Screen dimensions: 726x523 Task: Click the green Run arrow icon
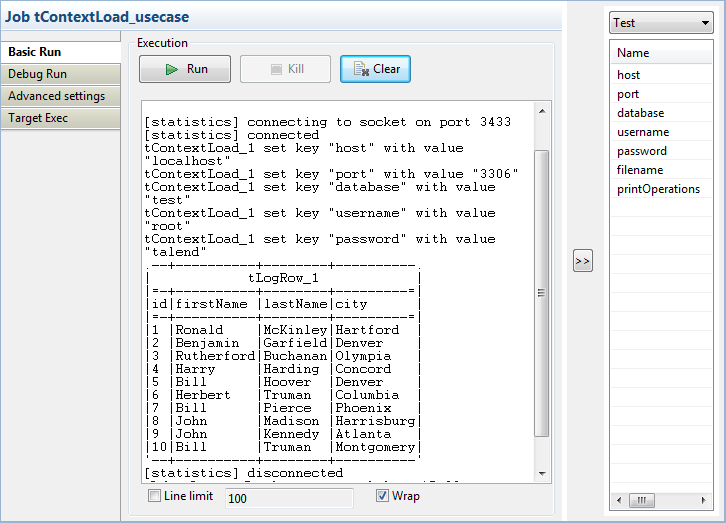172,69
